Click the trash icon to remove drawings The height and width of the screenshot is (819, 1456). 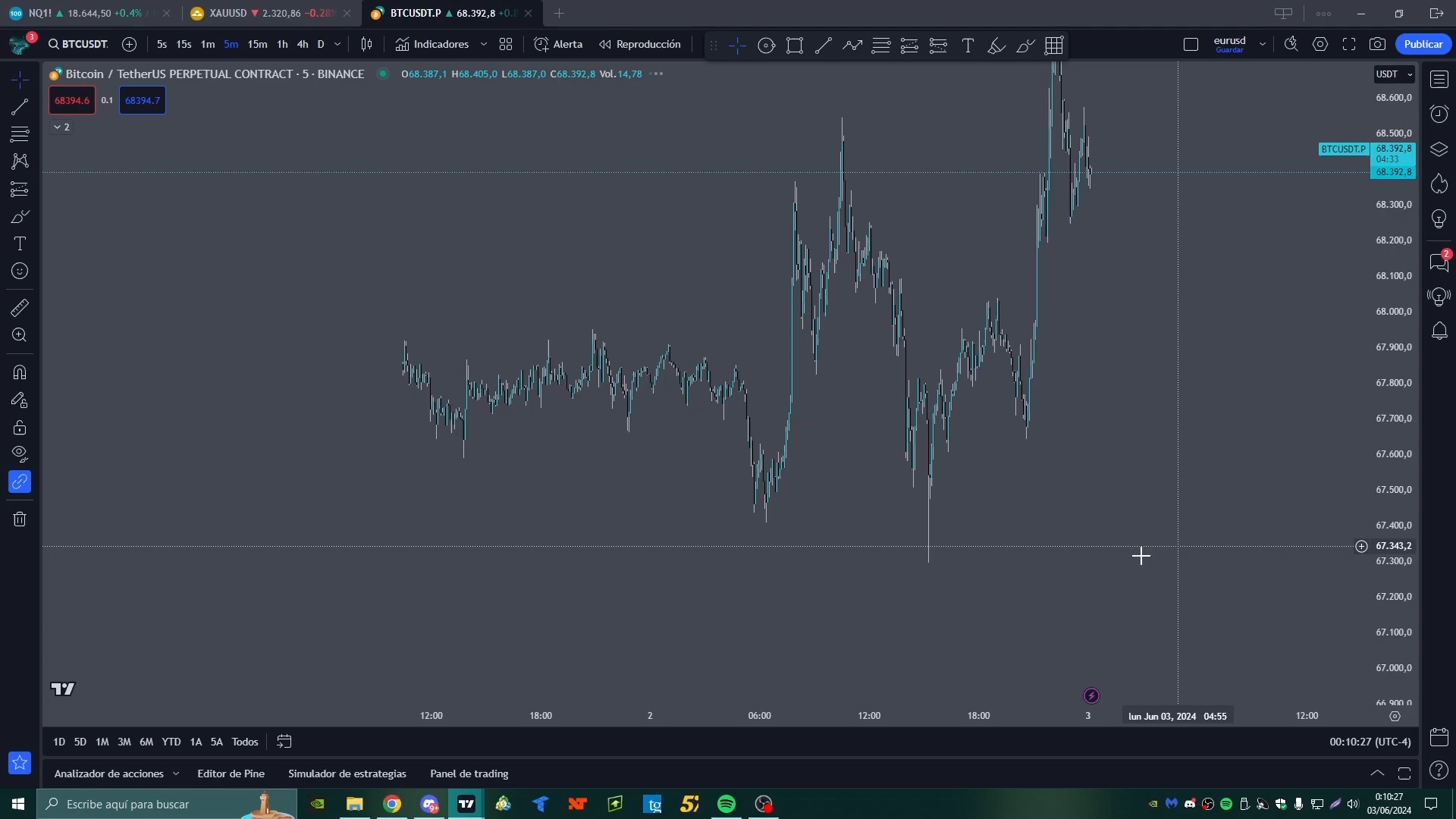(x=20, y=519)
